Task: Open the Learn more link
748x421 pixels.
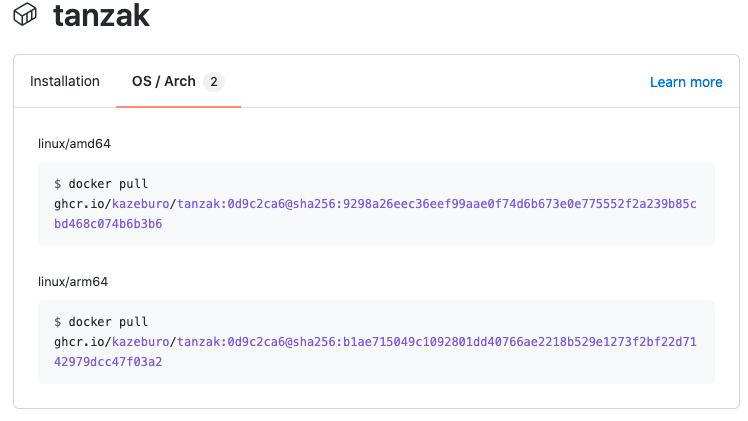Action: pos(686,82)
